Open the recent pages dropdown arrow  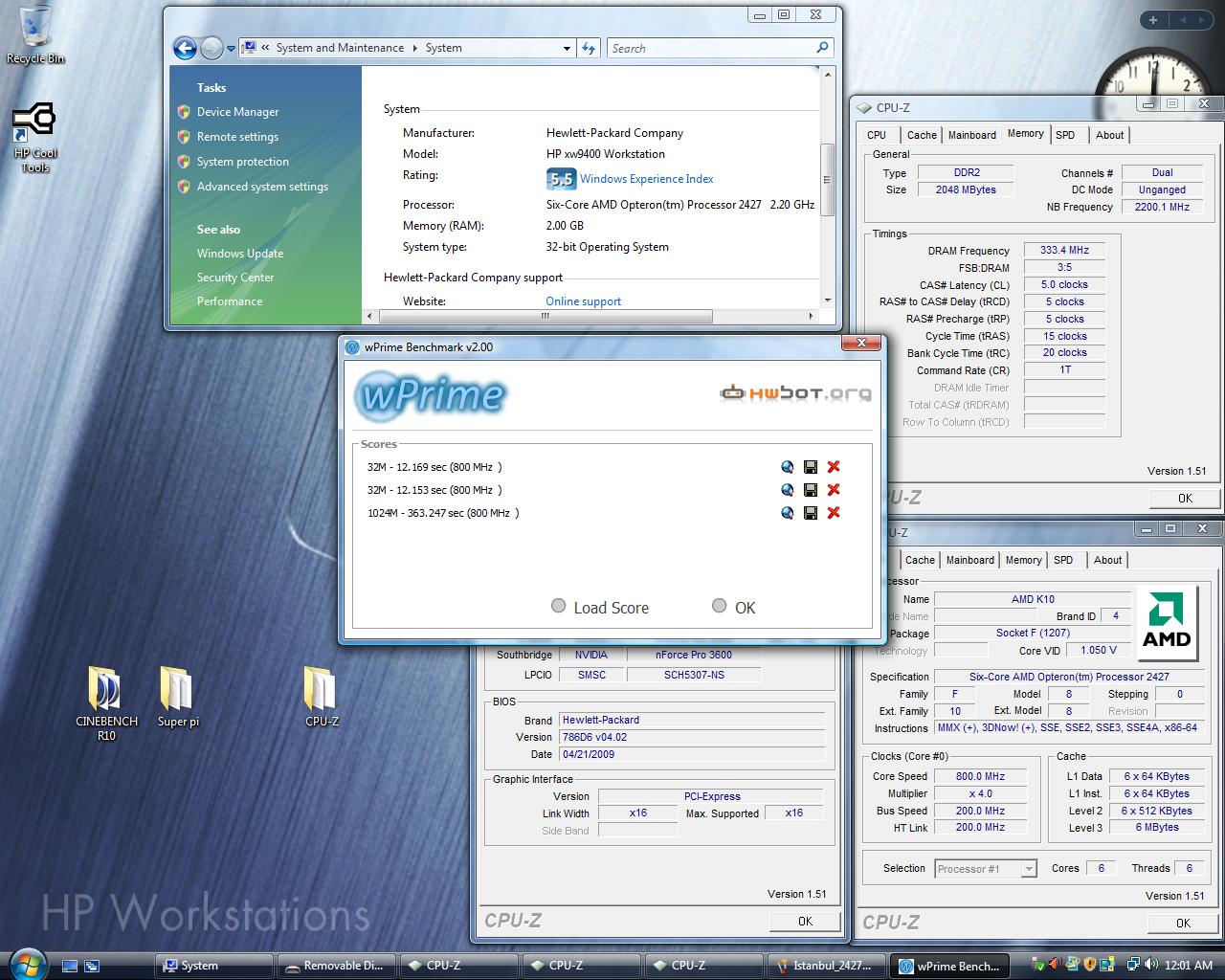tap(231, 49)
